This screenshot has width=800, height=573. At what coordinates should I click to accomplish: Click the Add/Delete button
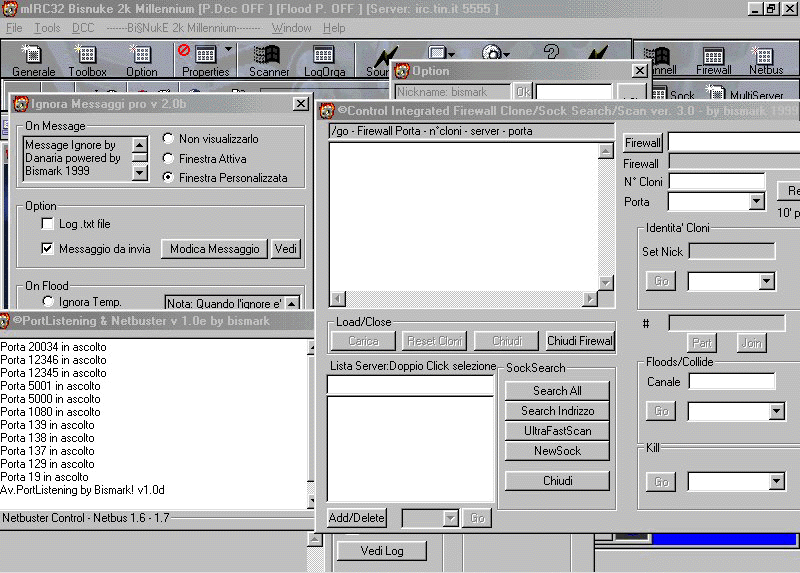[x=356, y=518]
